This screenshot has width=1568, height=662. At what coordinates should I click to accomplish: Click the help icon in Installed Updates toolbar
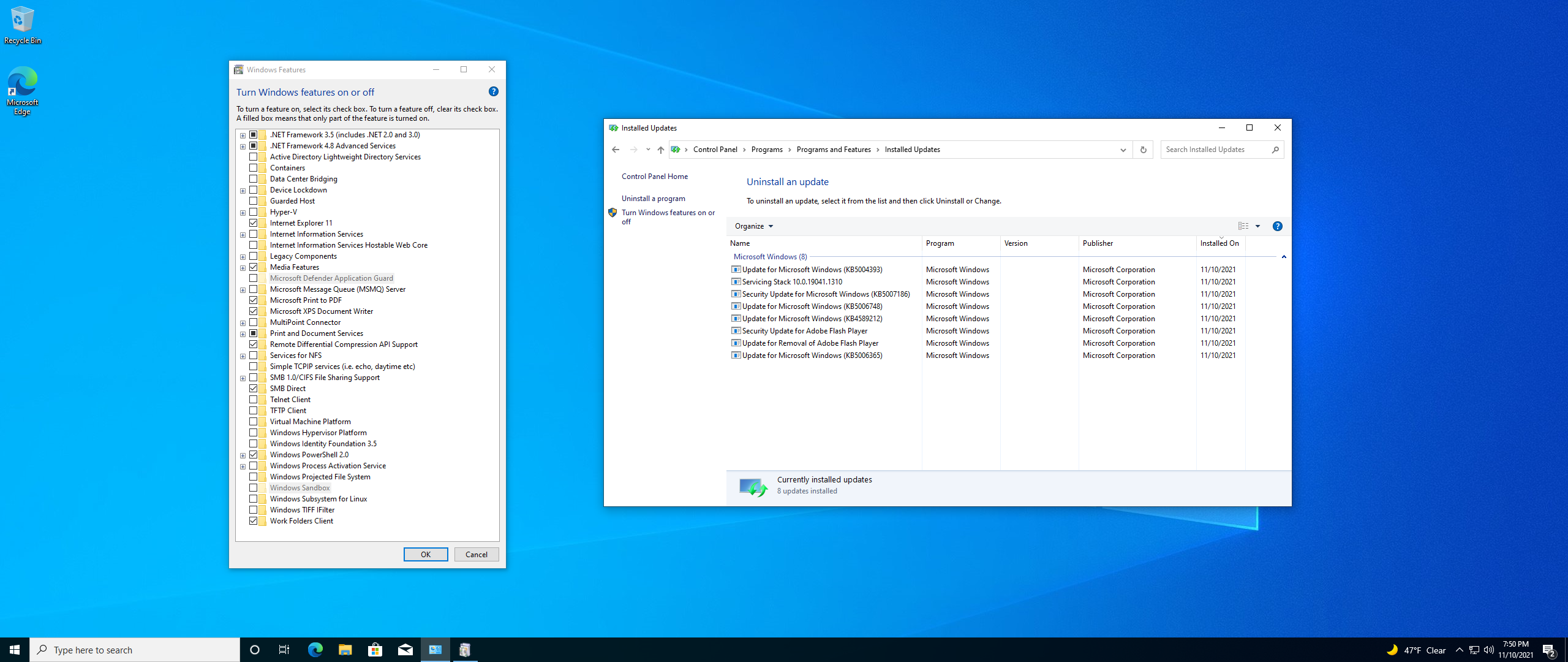click(1277, 226)
